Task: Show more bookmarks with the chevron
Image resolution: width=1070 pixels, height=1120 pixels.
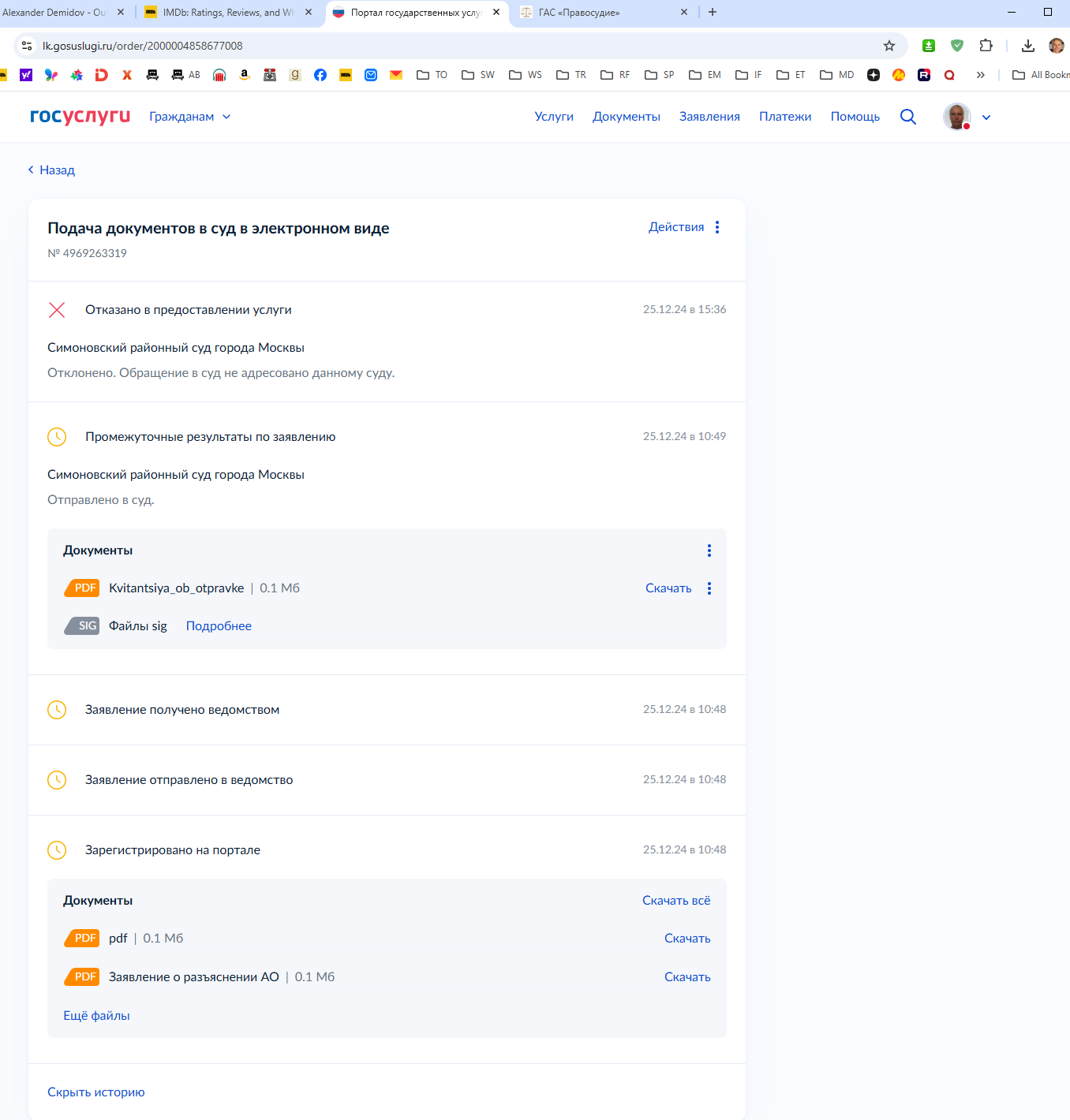Action: coord(981,75)
